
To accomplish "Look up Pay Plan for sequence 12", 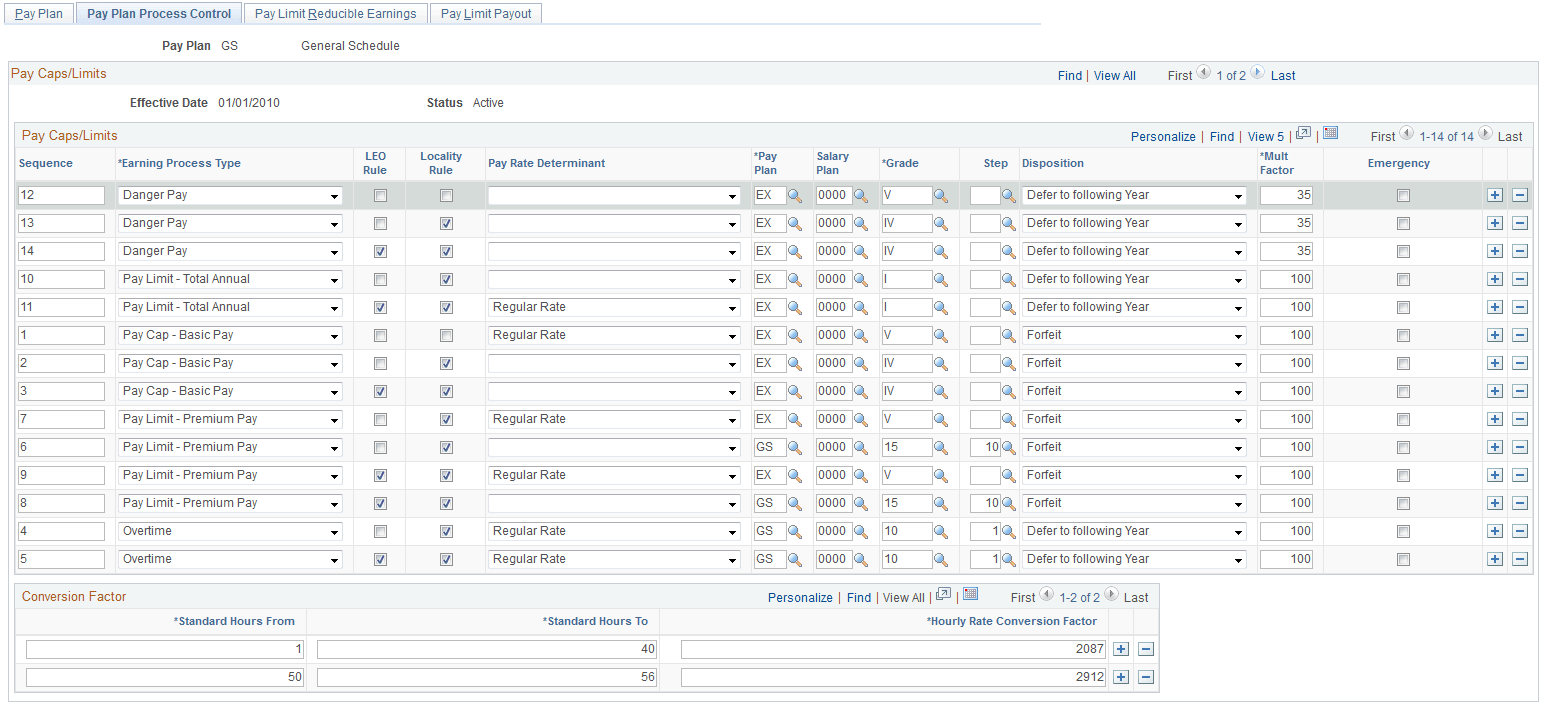I will coord(795,195).
